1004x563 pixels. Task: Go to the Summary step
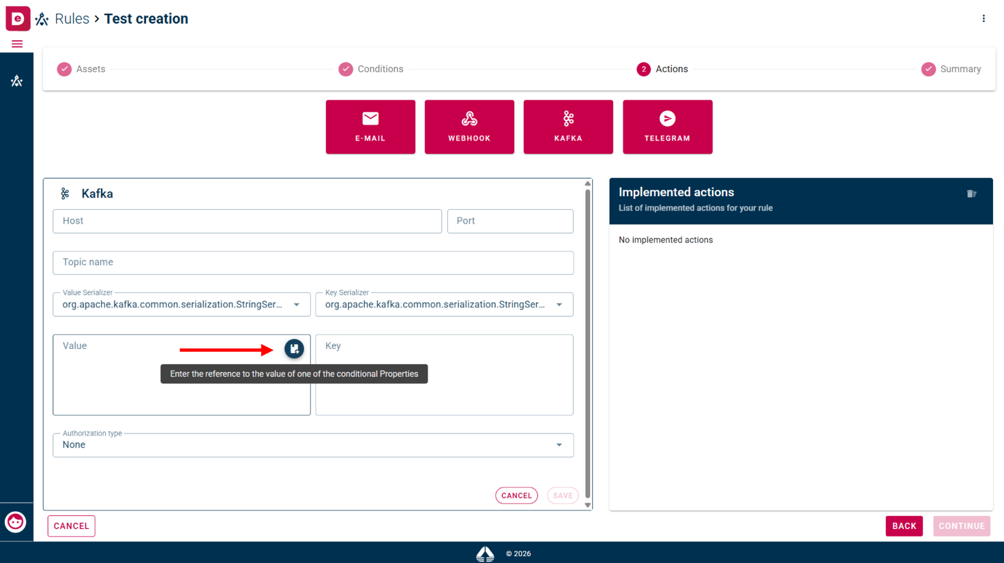pyautogui.click(x=951, y=69)
